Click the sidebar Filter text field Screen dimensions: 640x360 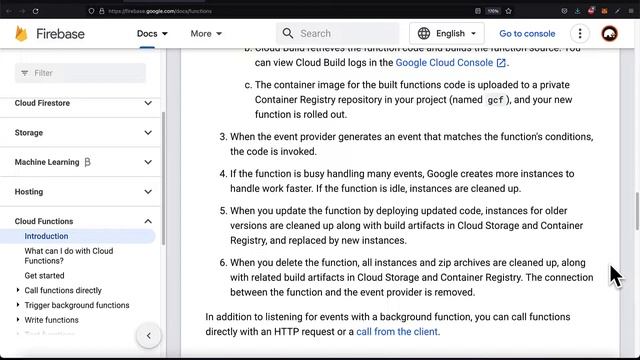(x=80, y=73)
